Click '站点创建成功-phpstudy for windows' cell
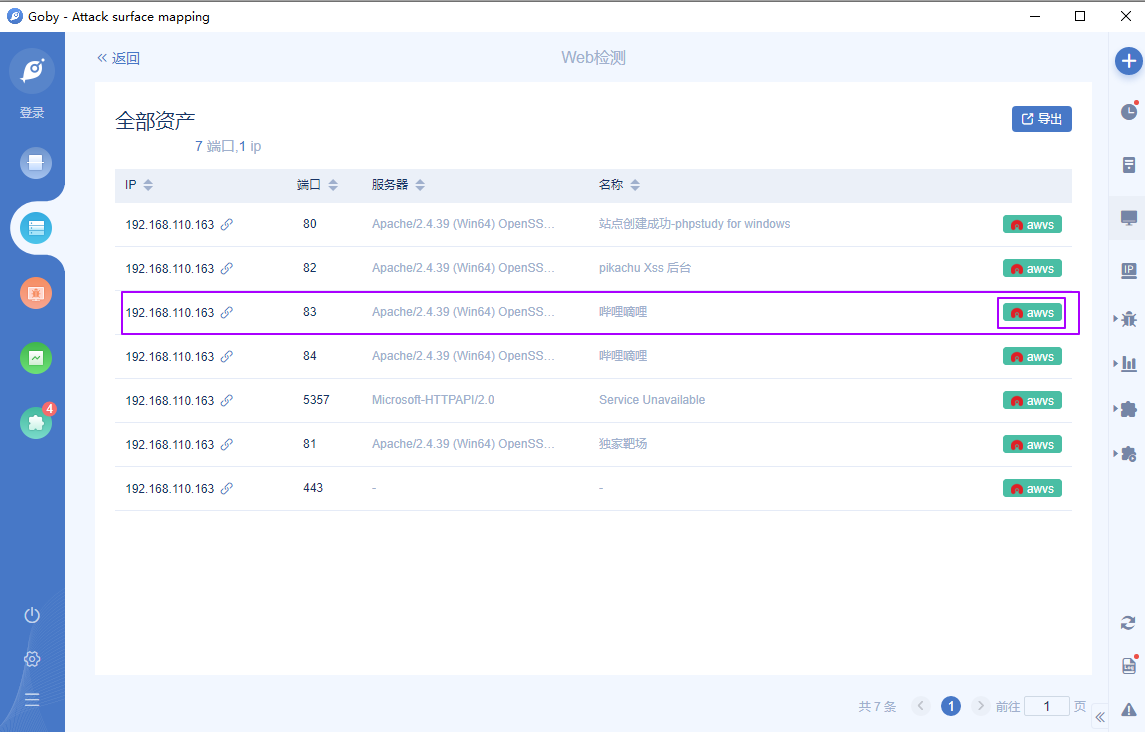 (x=694, y=224)
